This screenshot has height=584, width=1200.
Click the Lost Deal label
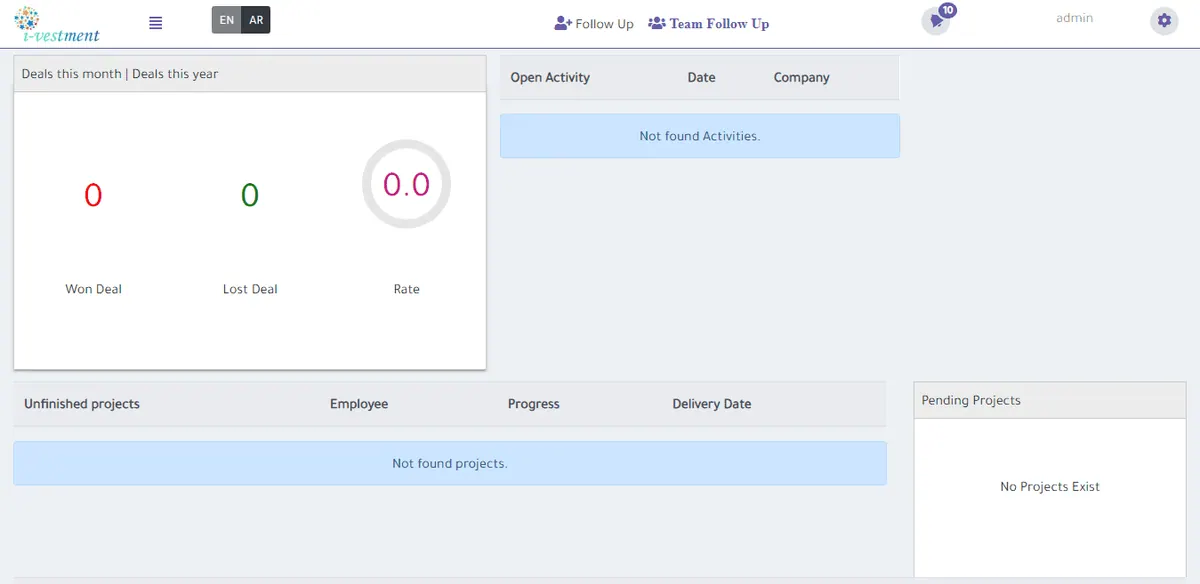[x=250, y=289]
